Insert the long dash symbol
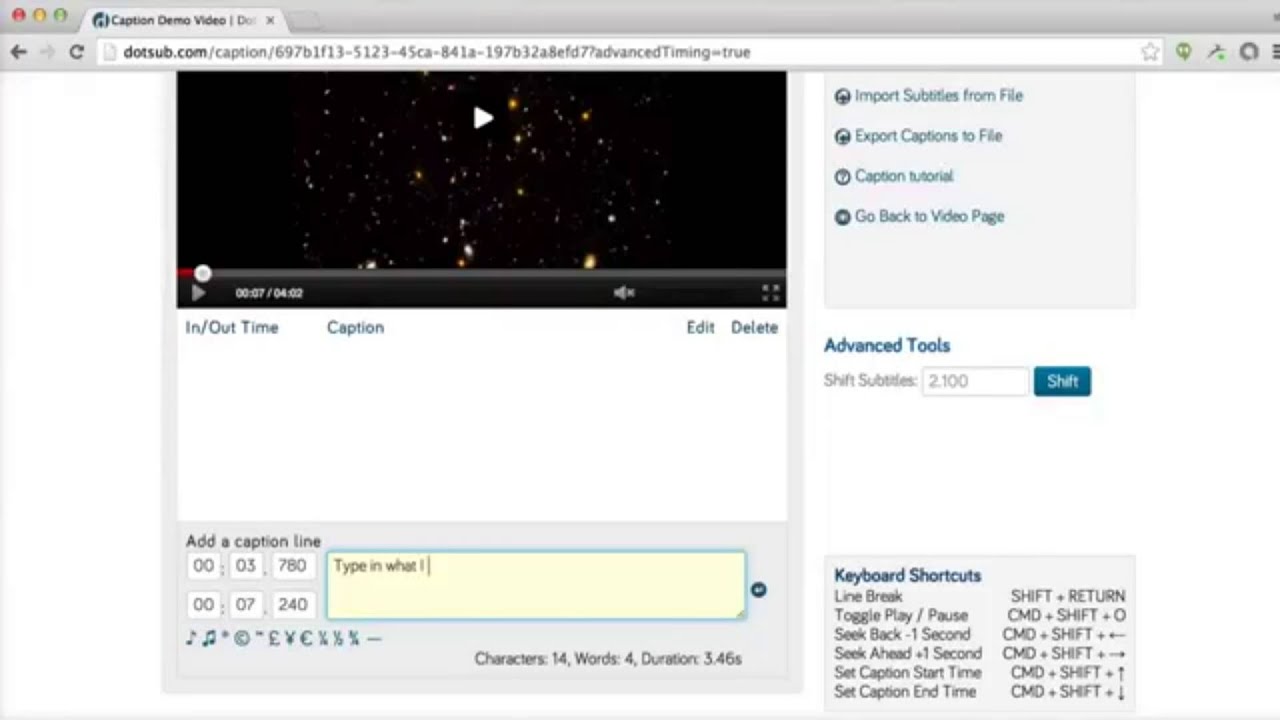The height and width of the screenshot is (720, 1280). 374,638
